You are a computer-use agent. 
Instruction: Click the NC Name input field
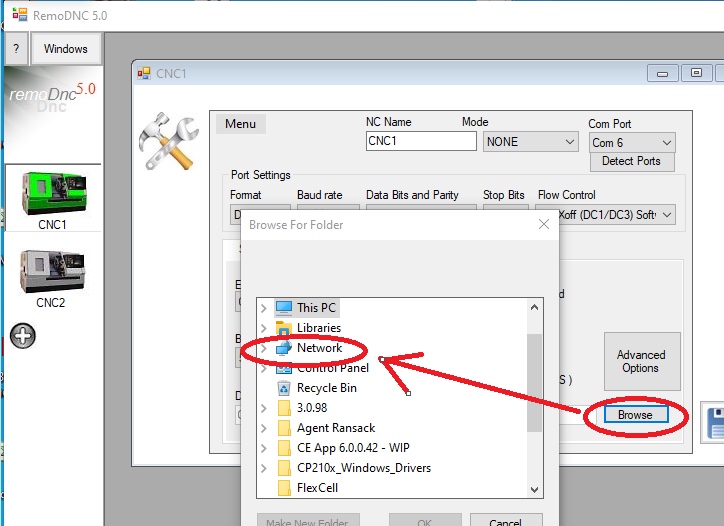[x=421, y=142]
